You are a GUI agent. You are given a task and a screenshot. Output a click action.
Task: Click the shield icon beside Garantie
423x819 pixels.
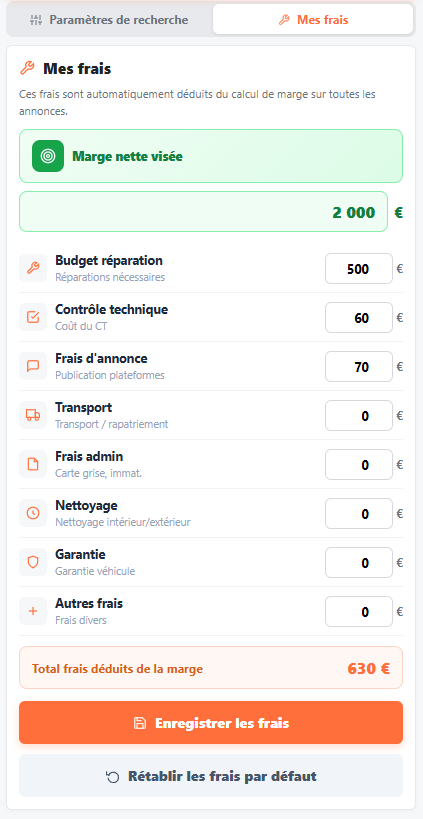pyautogui.click(x=33, y=562)
